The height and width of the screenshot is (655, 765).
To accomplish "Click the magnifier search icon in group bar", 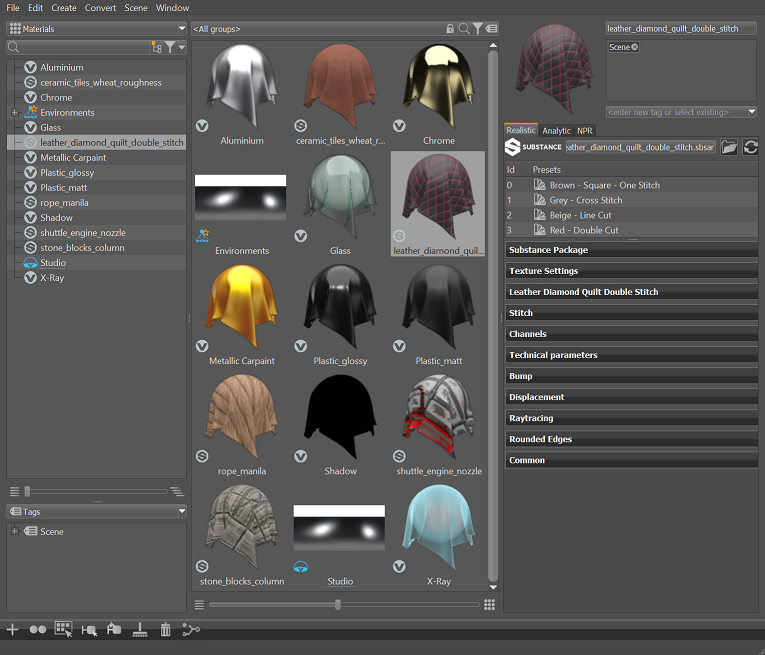I will click(463, 29).
